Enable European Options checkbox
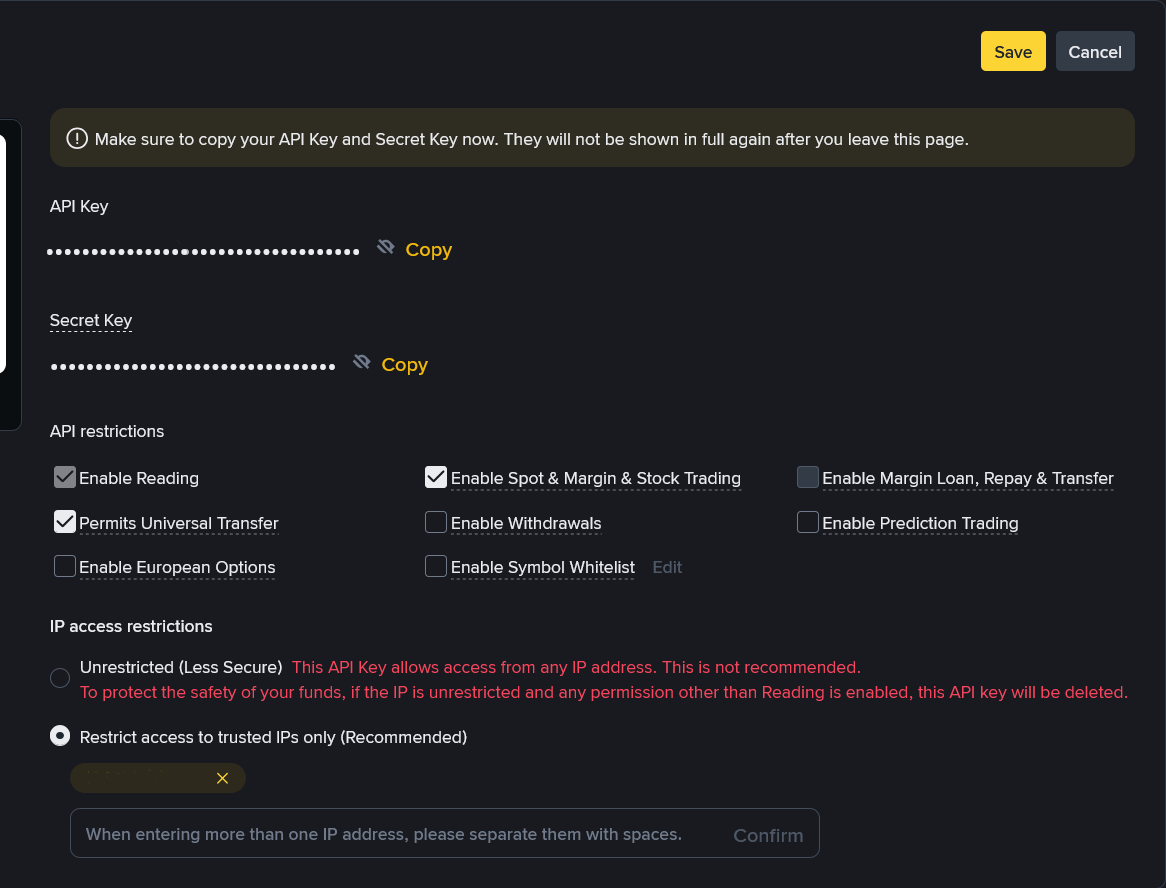 coord(65,567)
